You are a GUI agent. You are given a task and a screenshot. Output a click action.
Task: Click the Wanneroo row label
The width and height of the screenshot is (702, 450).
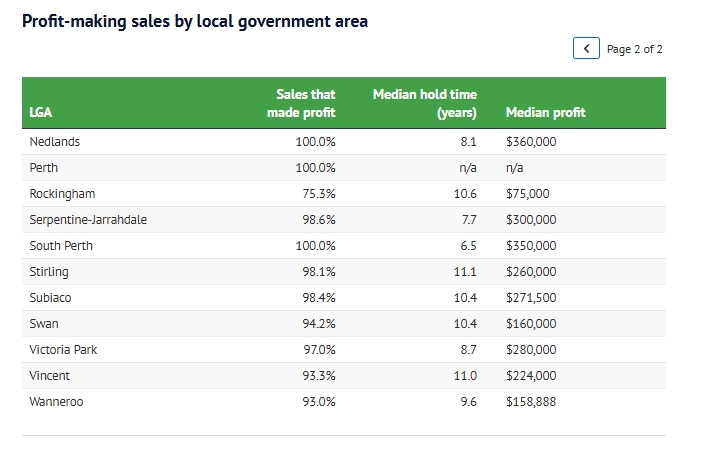pyautogui.click(x=55, y=402)
